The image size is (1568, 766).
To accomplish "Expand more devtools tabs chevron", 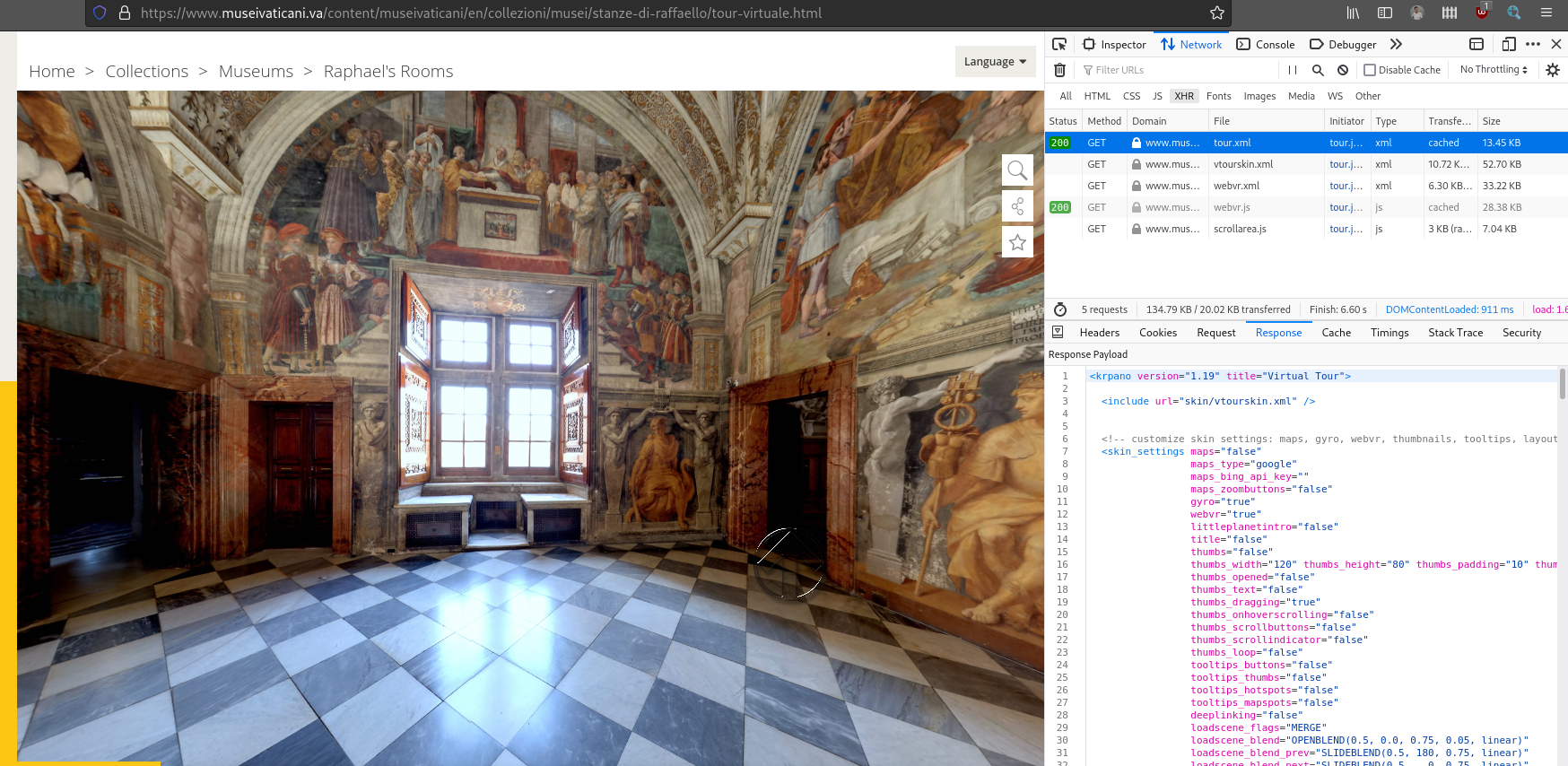I will pos(1396,44).
